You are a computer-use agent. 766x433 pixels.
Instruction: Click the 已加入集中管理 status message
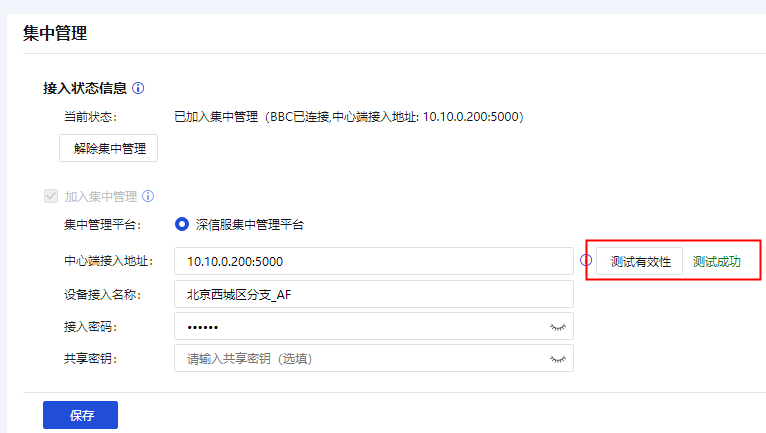(x=349, y=117)
